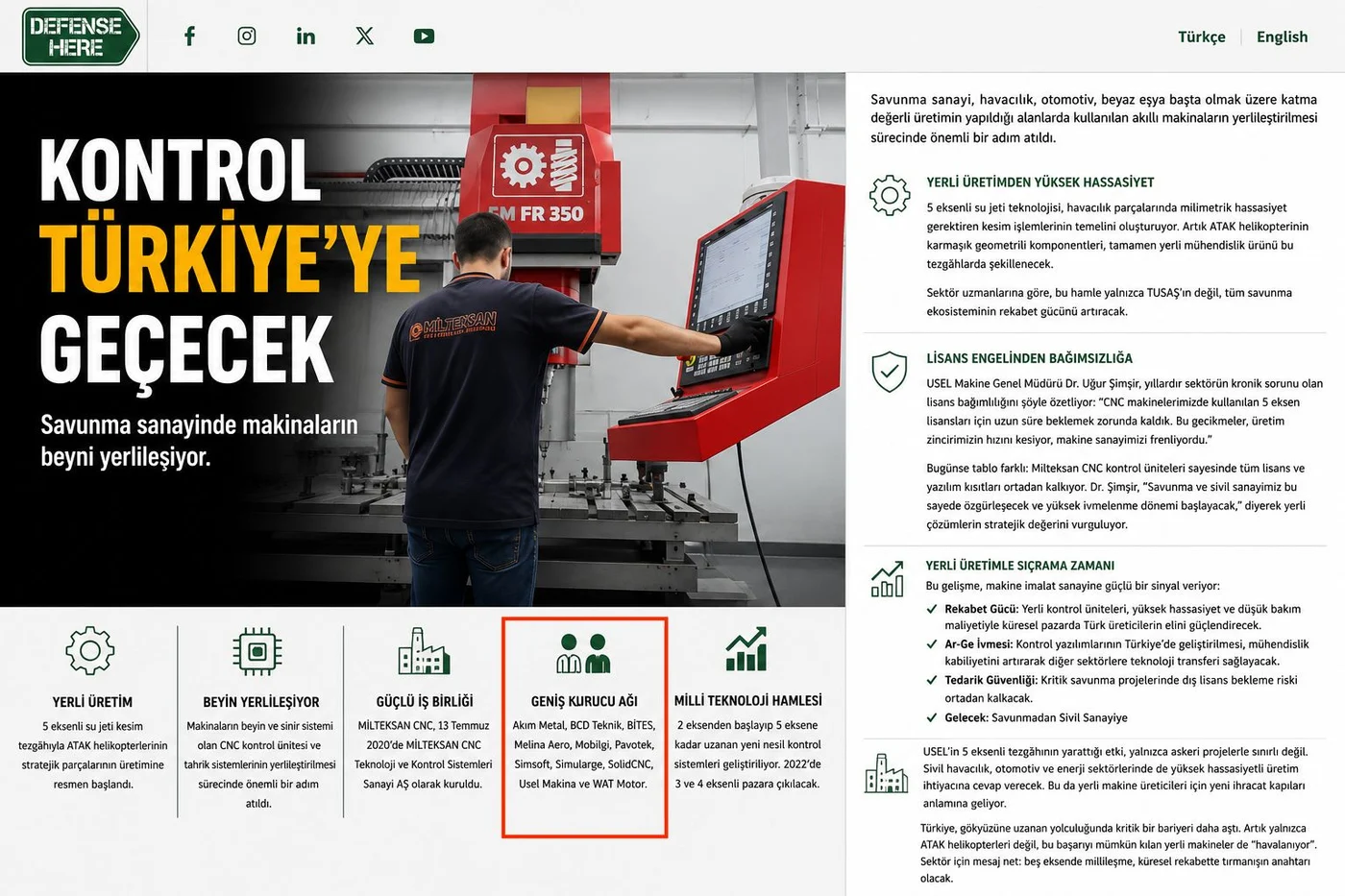Click the gear icon above Yerli Üretim

(90, 651)
